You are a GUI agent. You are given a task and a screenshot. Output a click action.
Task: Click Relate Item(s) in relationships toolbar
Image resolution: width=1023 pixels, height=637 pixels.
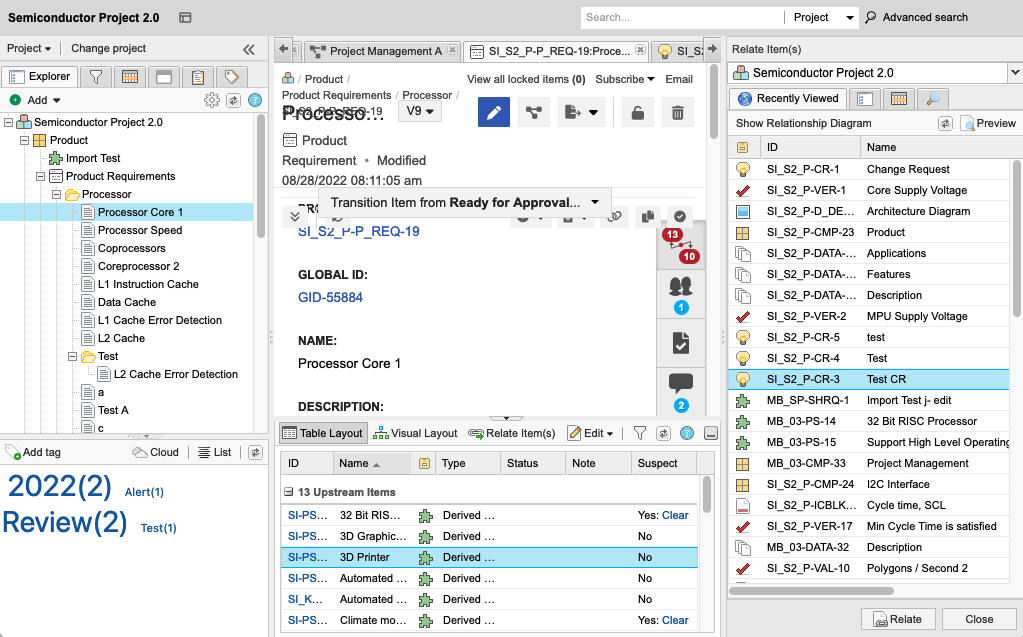pyautogui.click(x=512, y=433)
